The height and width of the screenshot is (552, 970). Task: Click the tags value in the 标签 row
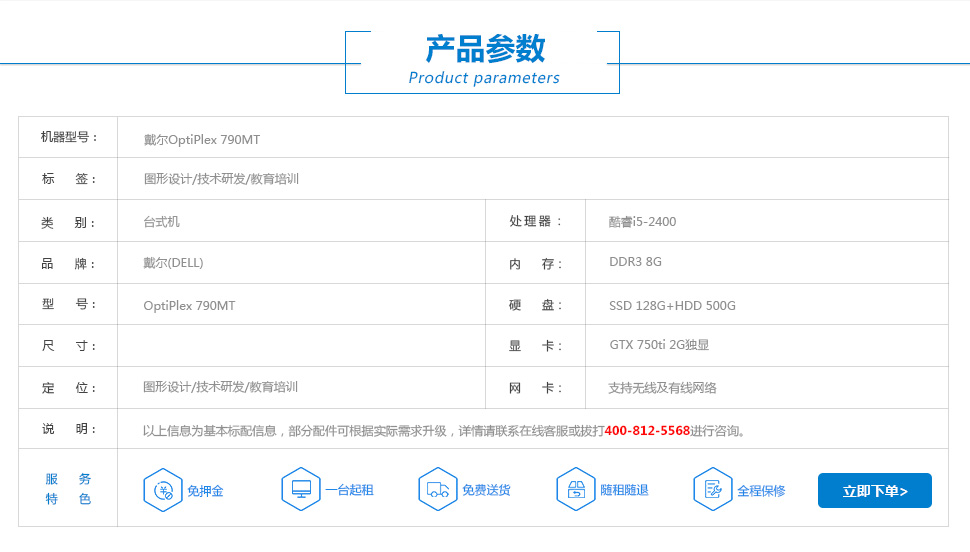click(x=221, y=179)
